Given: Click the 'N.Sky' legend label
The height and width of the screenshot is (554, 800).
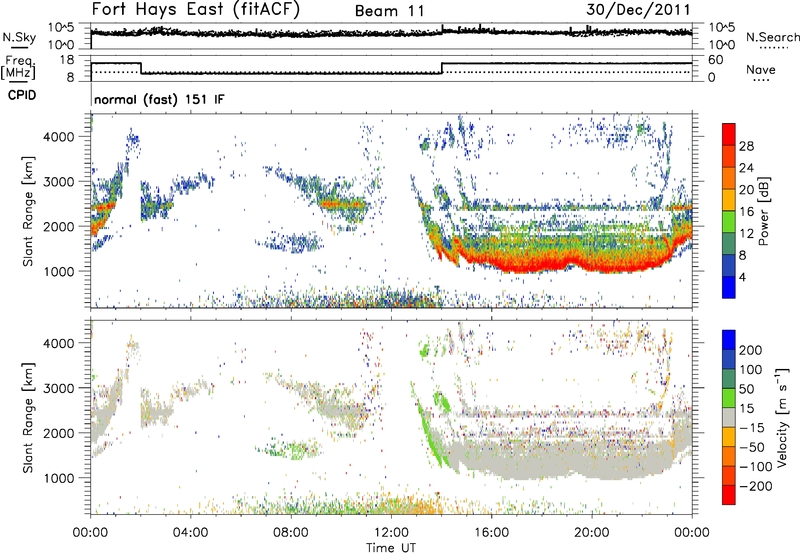Looking at the screenshot, I should point(19,37).
